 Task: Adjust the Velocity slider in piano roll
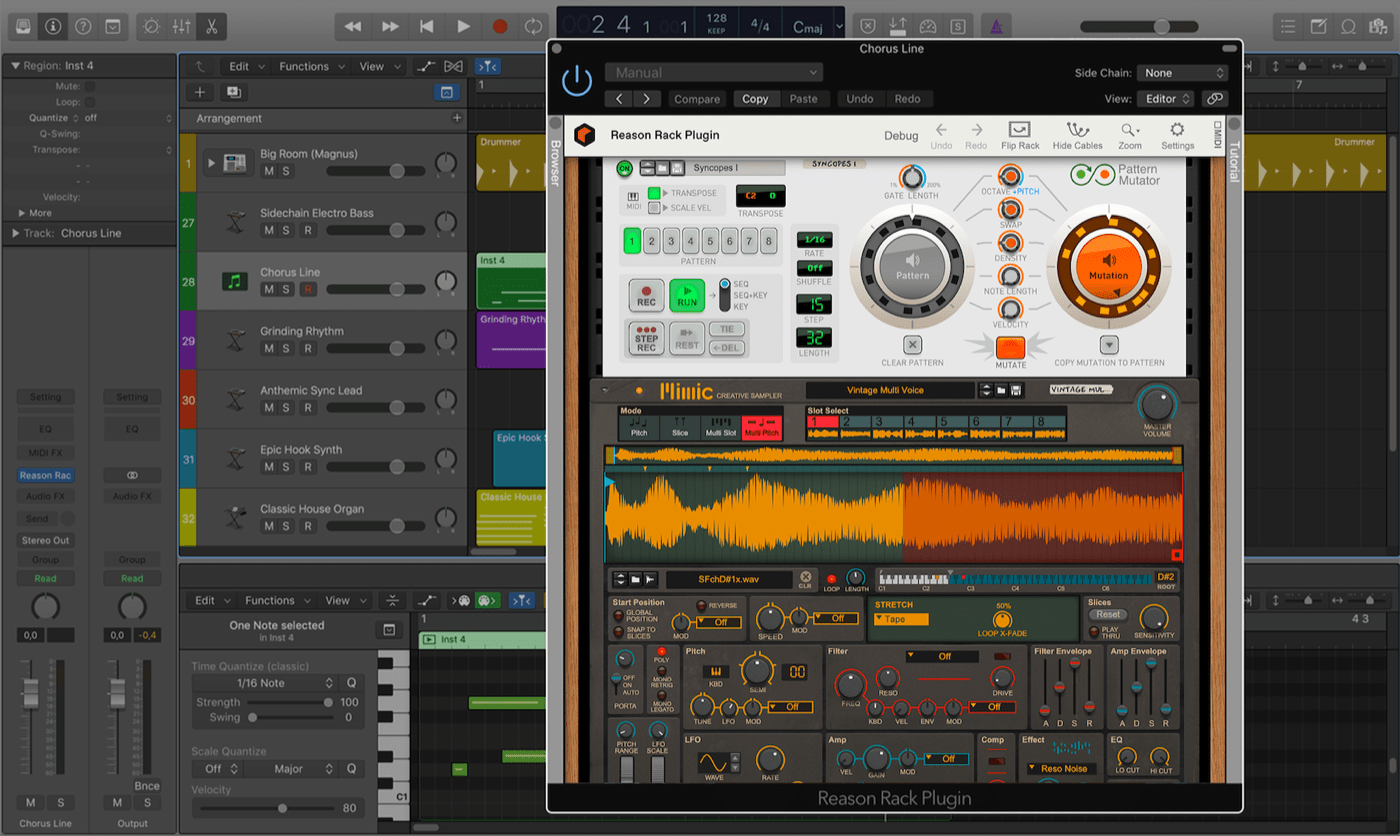[282, 808]
